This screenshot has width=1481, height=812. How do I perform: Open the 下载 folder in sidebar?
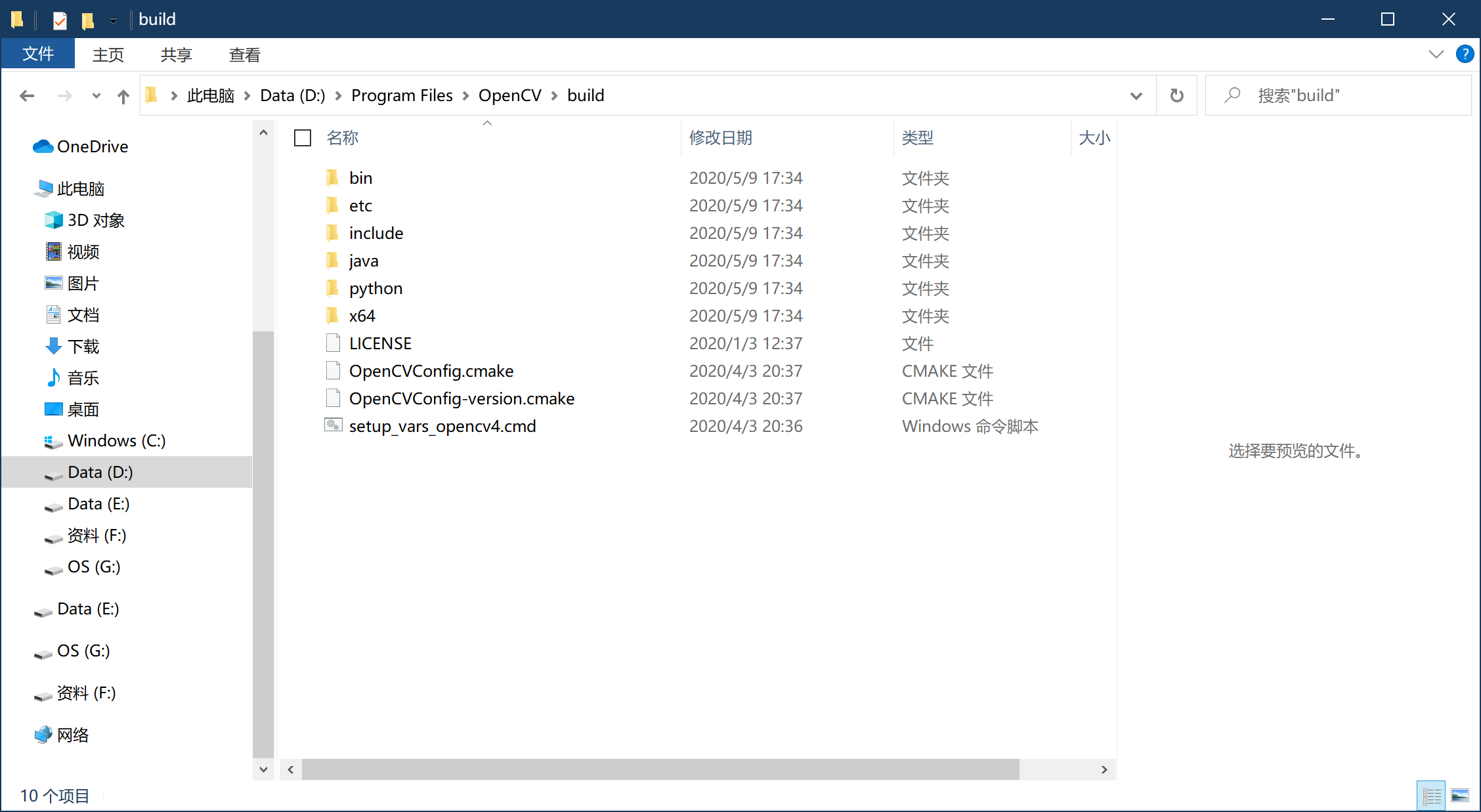83,347
